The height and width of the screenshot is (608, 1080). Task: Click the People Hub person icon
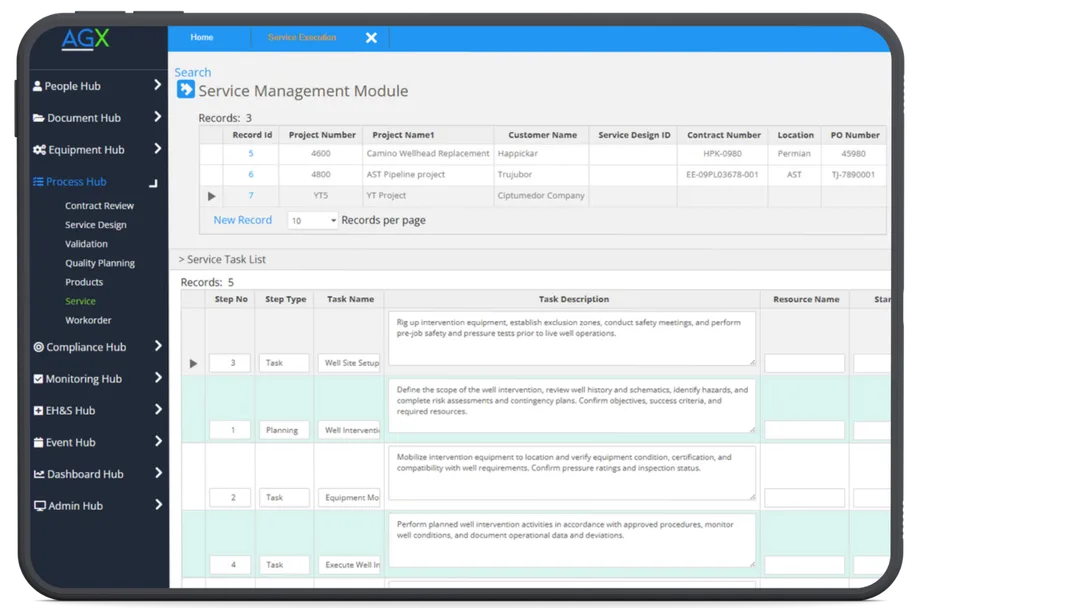tap(37, 86)
